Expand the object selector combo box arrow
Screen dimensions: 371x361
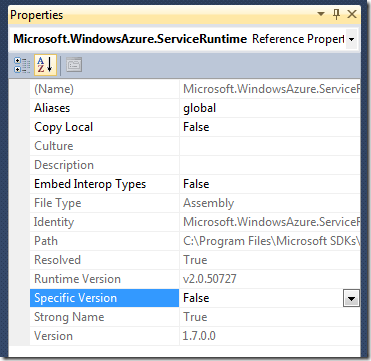[351, 40]
